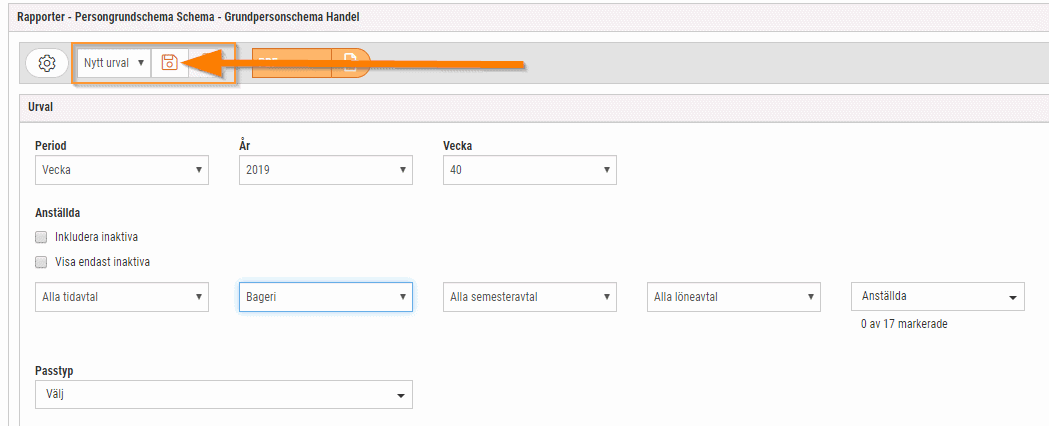Open the Vecka dropdown showing 40
The image size is (1049, 426).
click(530, 170)
